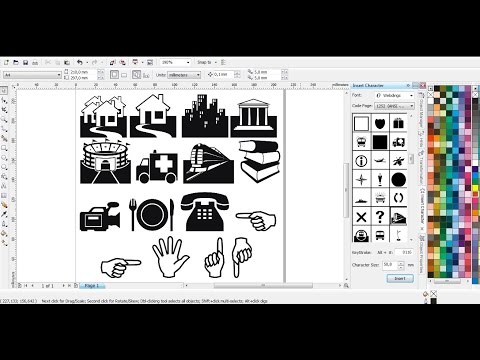Click the Paste icon in the toolbar
Screen dimensions: 480x360
tap(67, 62)
